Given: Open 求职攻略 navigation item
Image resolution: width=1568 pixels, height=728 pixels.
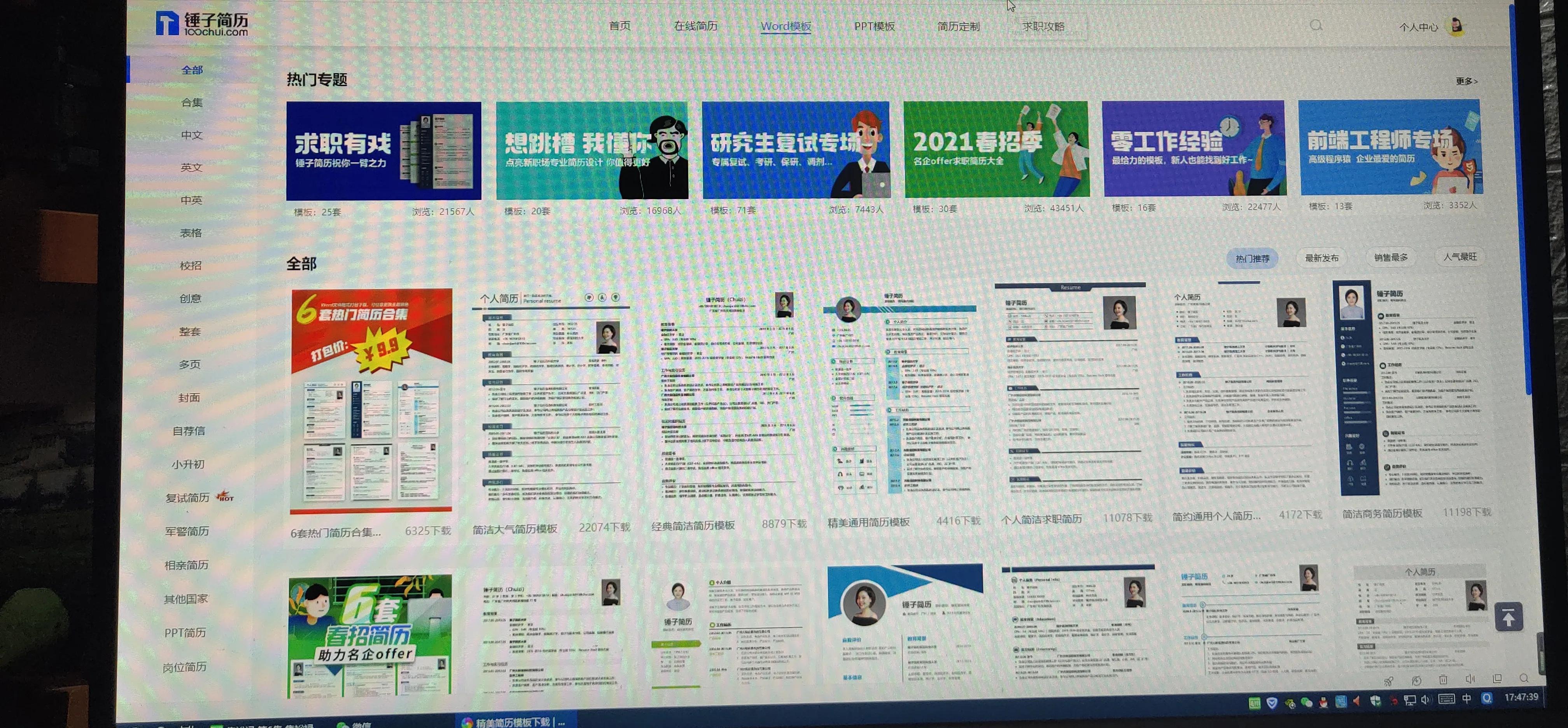Looking at the screenshot, I should point(1043,26).
